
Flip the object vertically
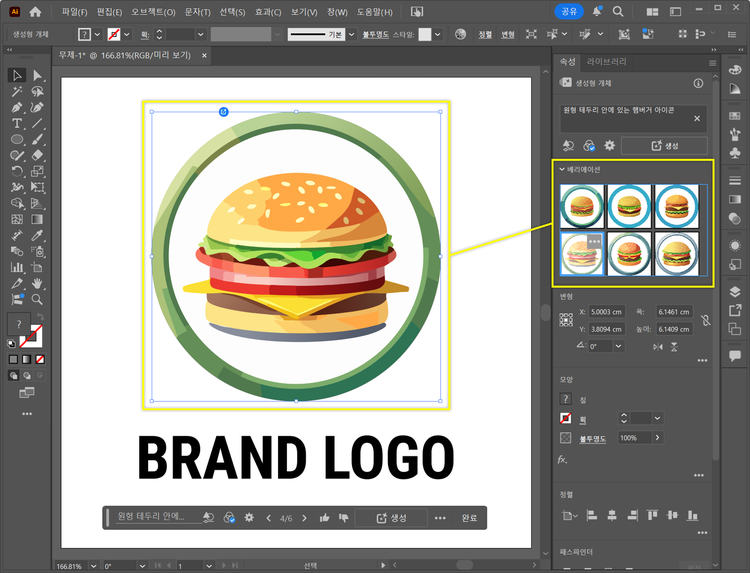point(674,347)
